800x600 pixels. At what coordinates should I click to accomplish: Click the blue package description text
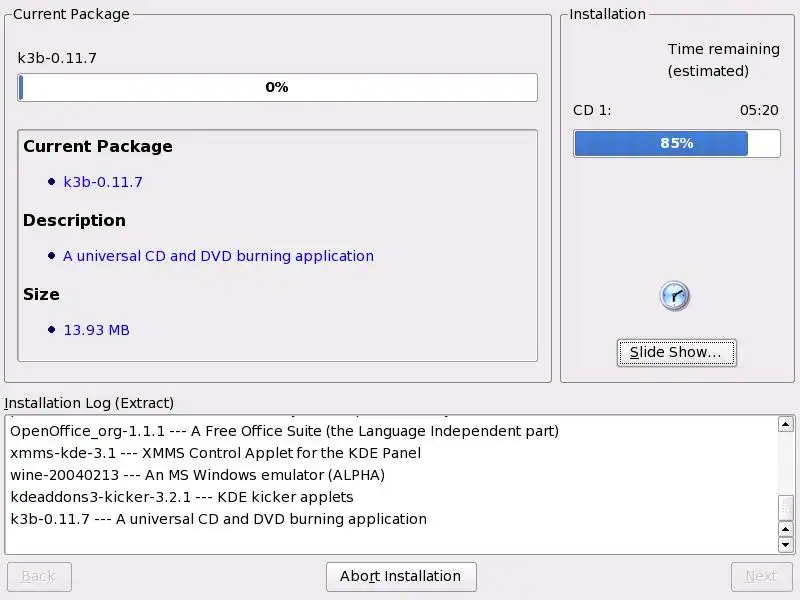pos(218,256)
